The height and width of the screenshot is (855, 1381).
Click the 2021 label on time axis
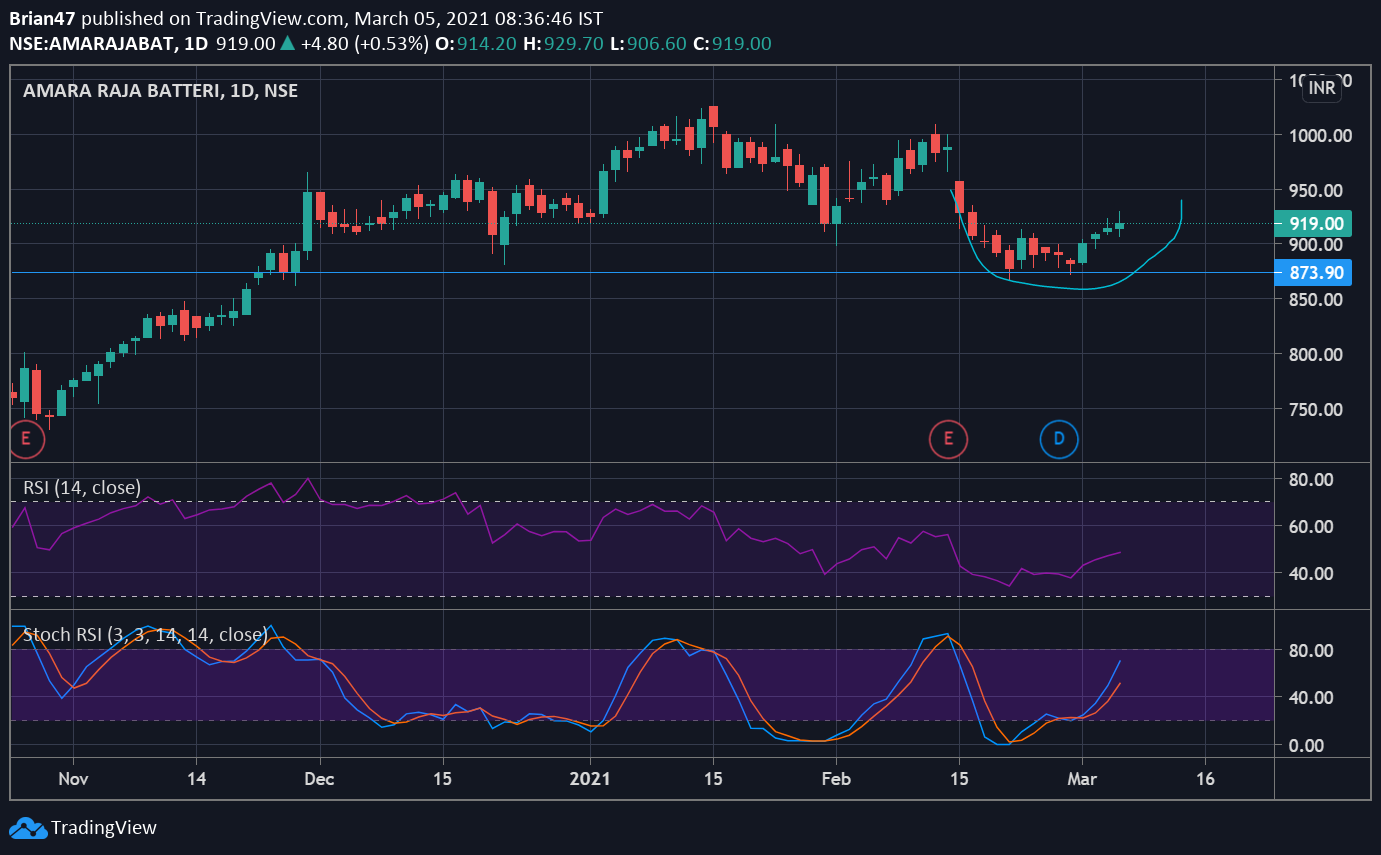[590, 778]
